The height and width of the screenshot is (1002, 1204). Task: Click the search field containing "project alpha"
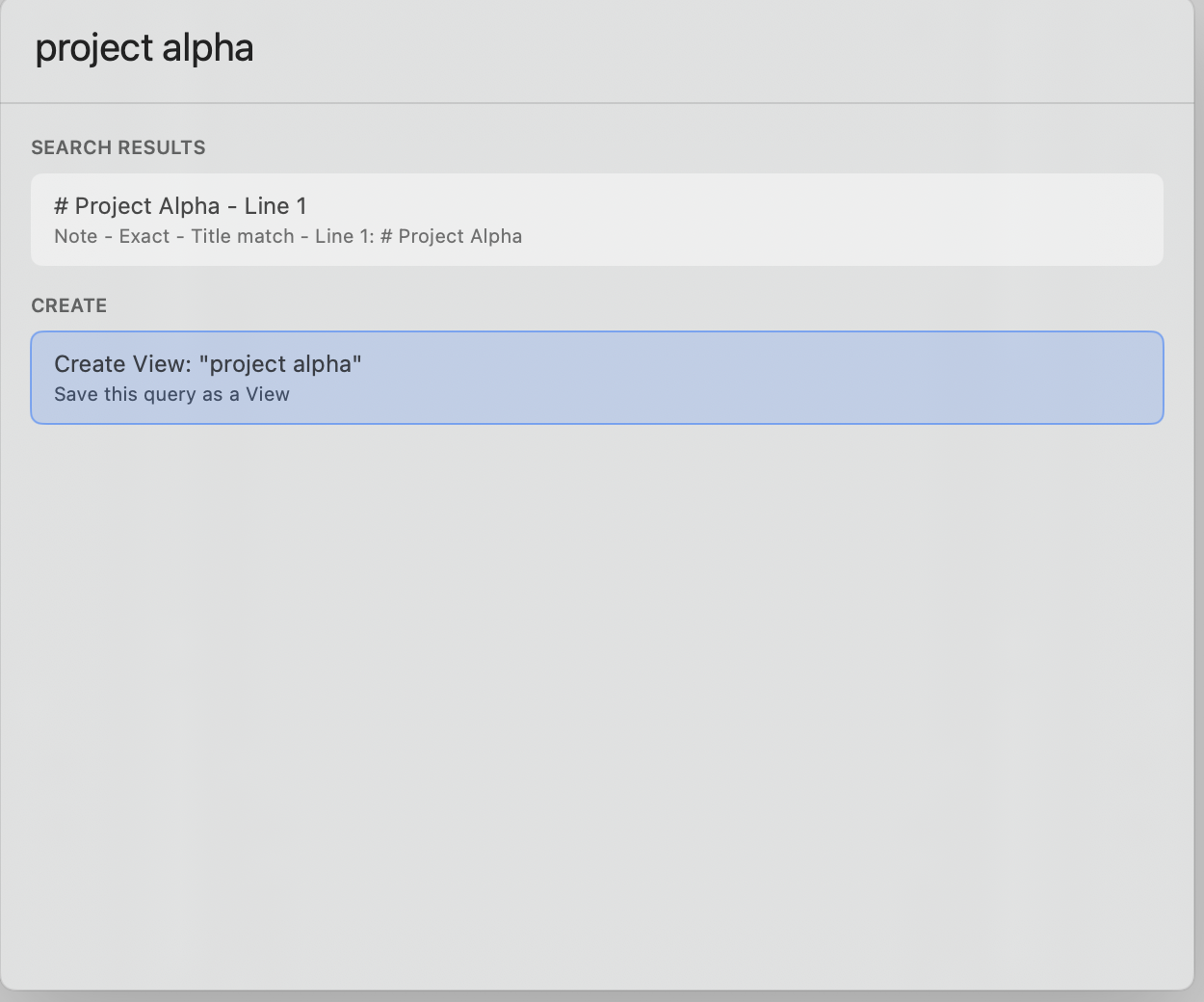click(597, 49)
